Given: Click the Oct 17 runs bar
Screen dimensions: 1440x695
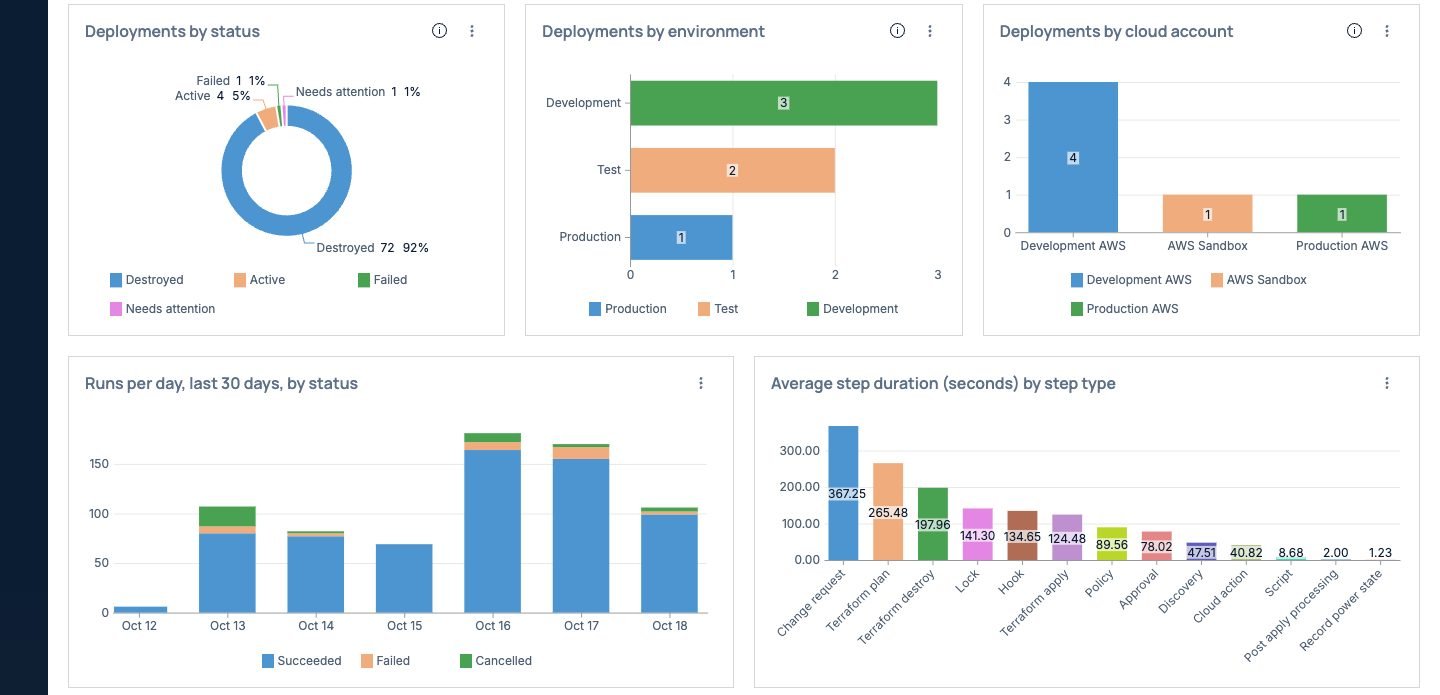Looking at the screenshot, I should coord(581,528).
